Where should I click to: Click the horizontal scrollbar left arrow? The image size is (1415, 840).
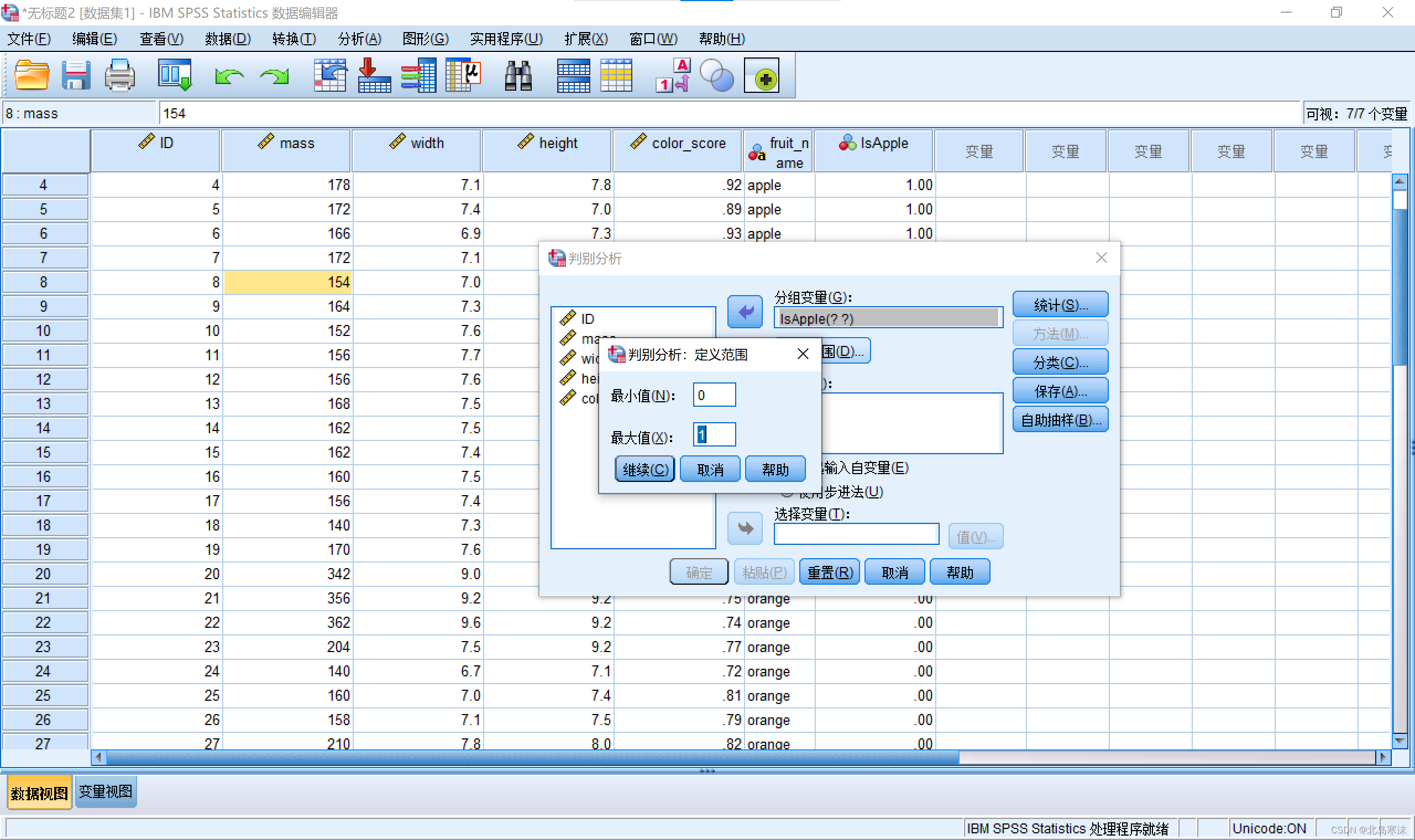pyautogui.click(x=98, y=757)
